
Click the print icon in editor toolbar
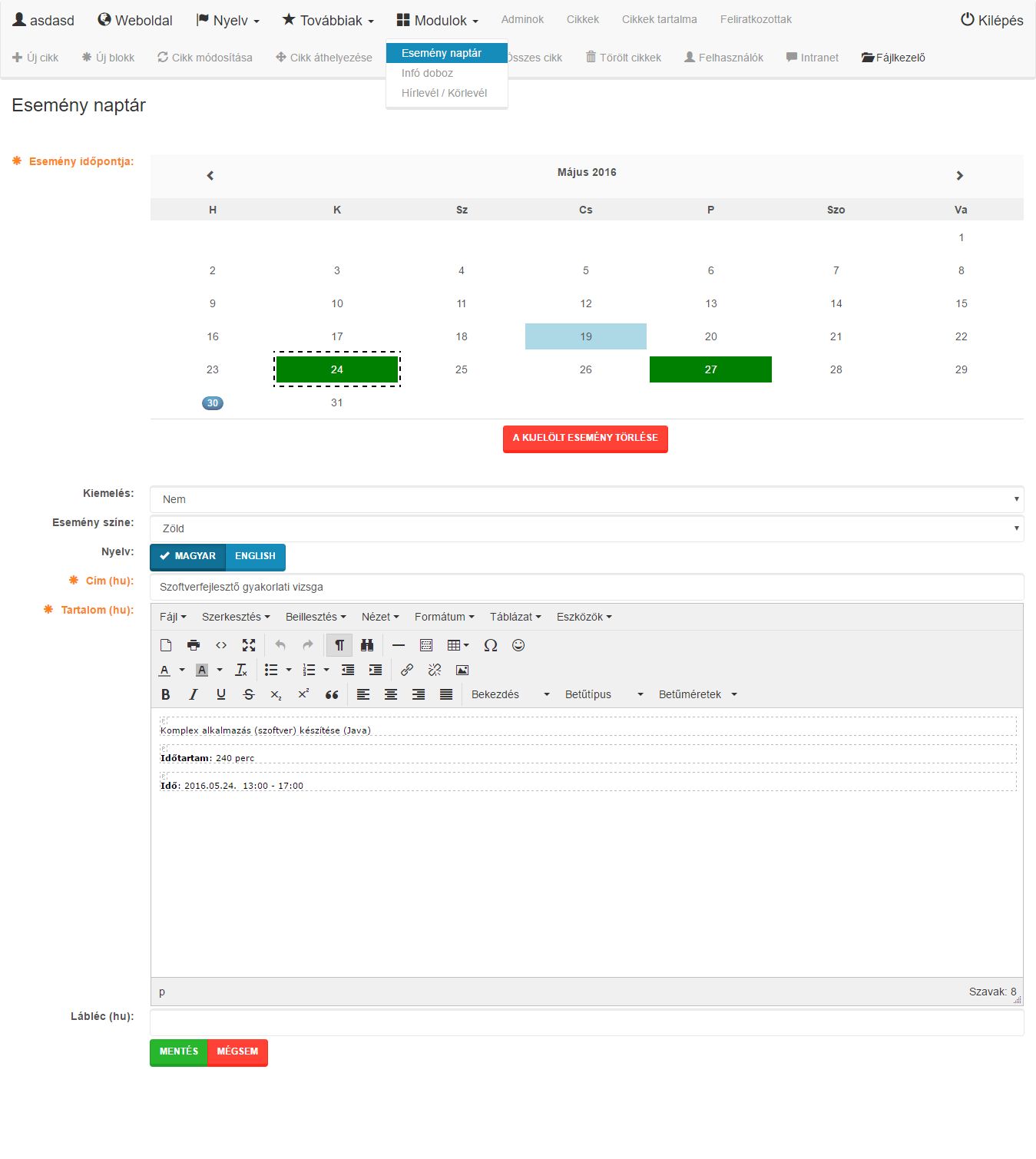click(194, 645)
